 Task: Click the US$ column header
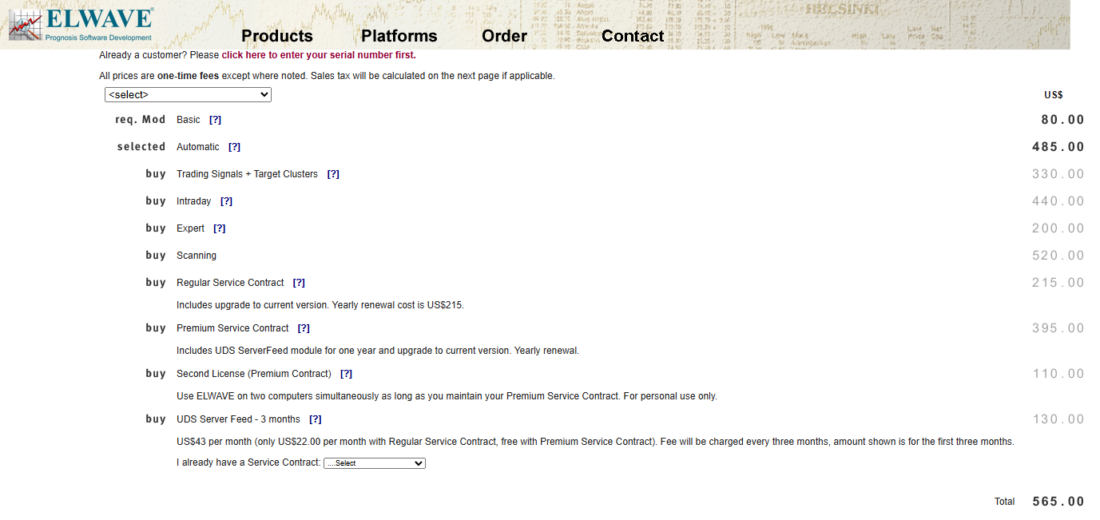click(1053, 95)
